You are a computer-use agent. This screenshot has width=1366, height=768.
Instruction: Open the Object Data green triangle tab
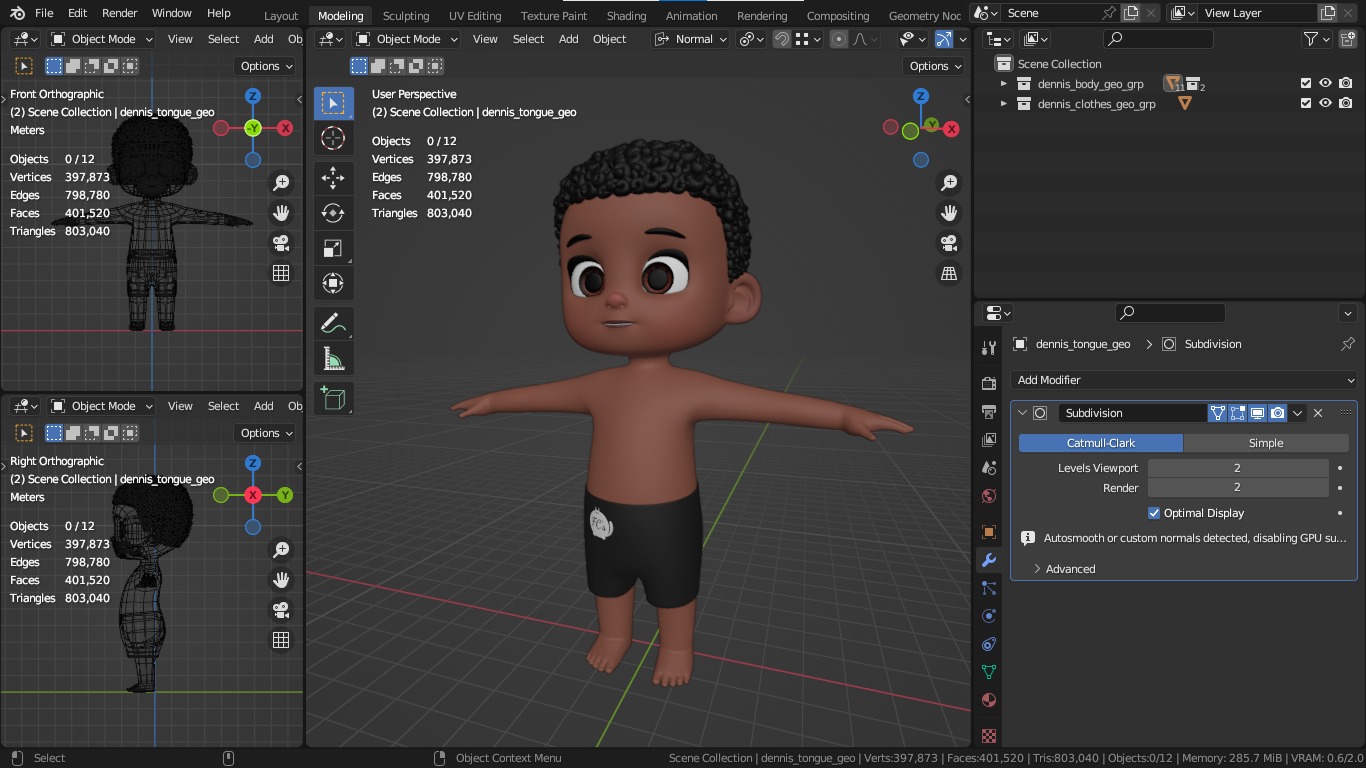[x=989, y=672]
